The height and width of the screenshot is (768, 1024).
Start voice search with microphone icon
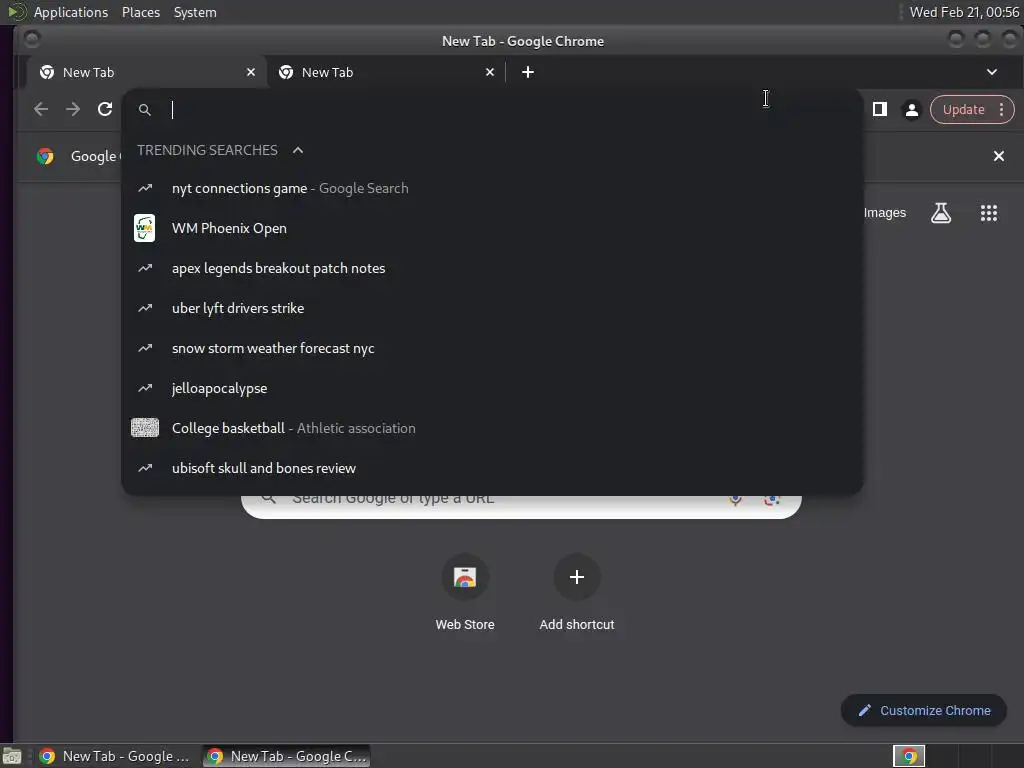click(735, 500)
